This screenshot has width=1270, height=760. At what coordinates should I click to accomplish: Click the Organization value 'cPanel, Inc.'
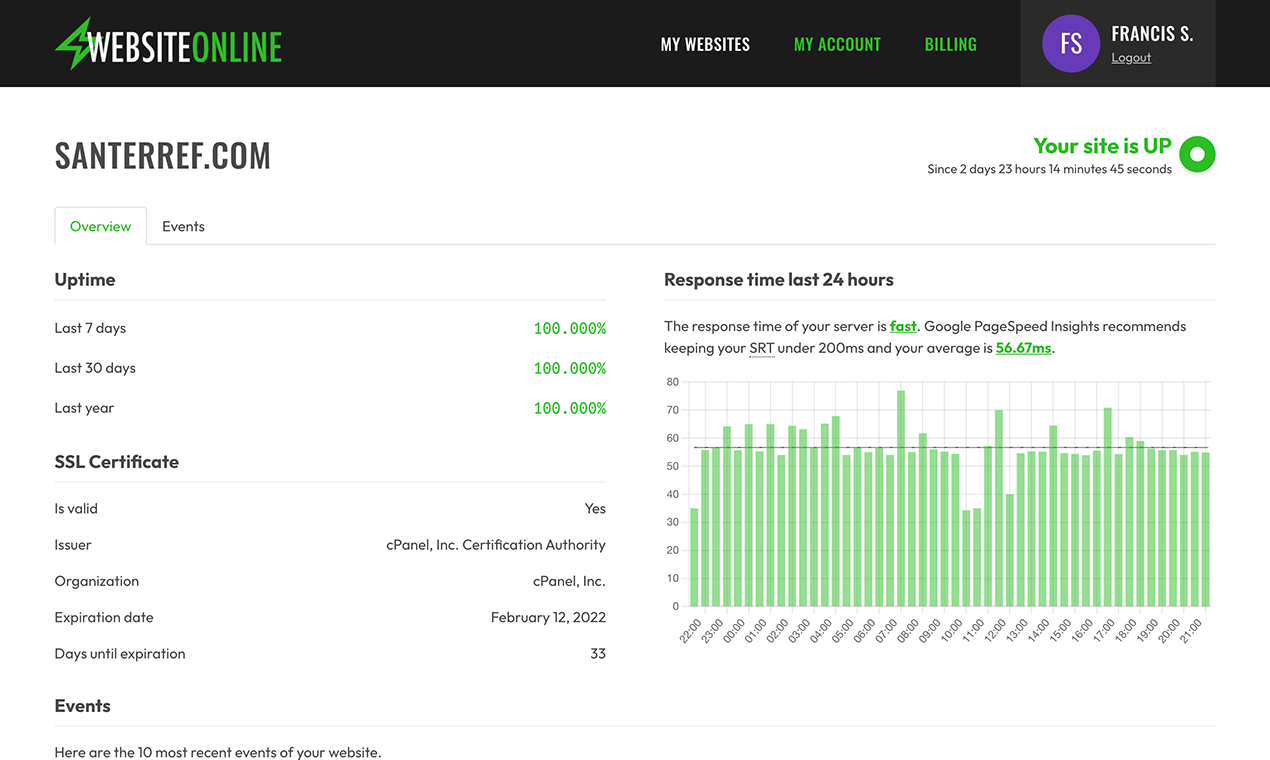tap(569, 581)
